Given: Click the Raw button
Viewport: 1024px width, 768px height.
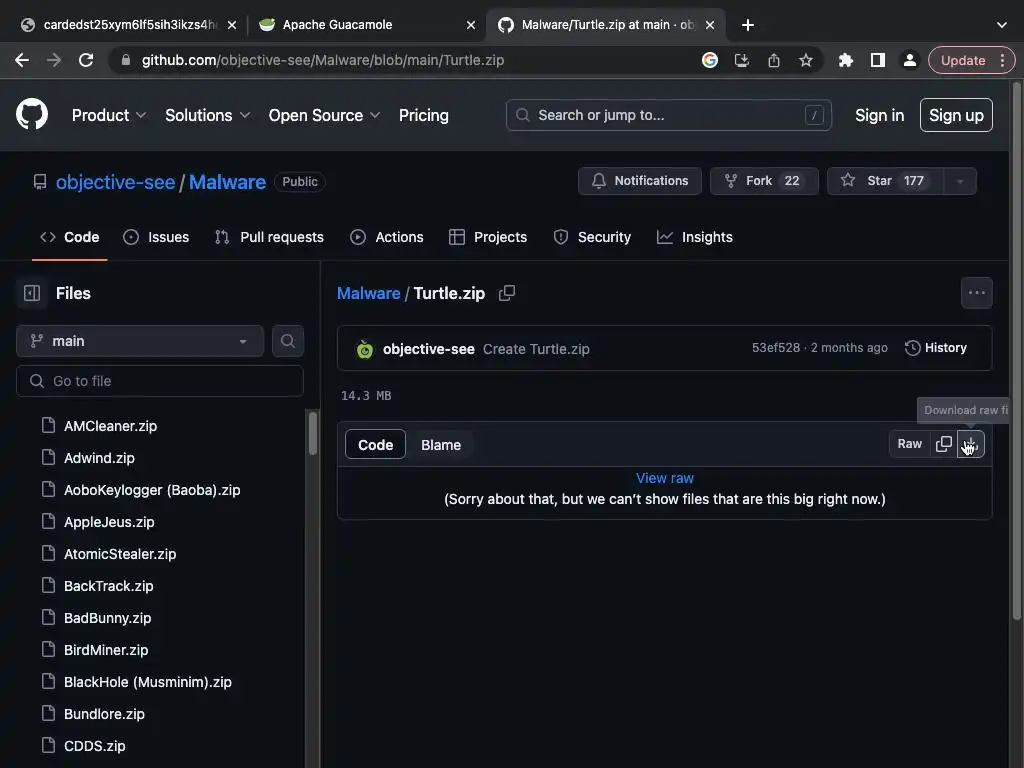Looking at the screenshot, I should click(909, 444).
